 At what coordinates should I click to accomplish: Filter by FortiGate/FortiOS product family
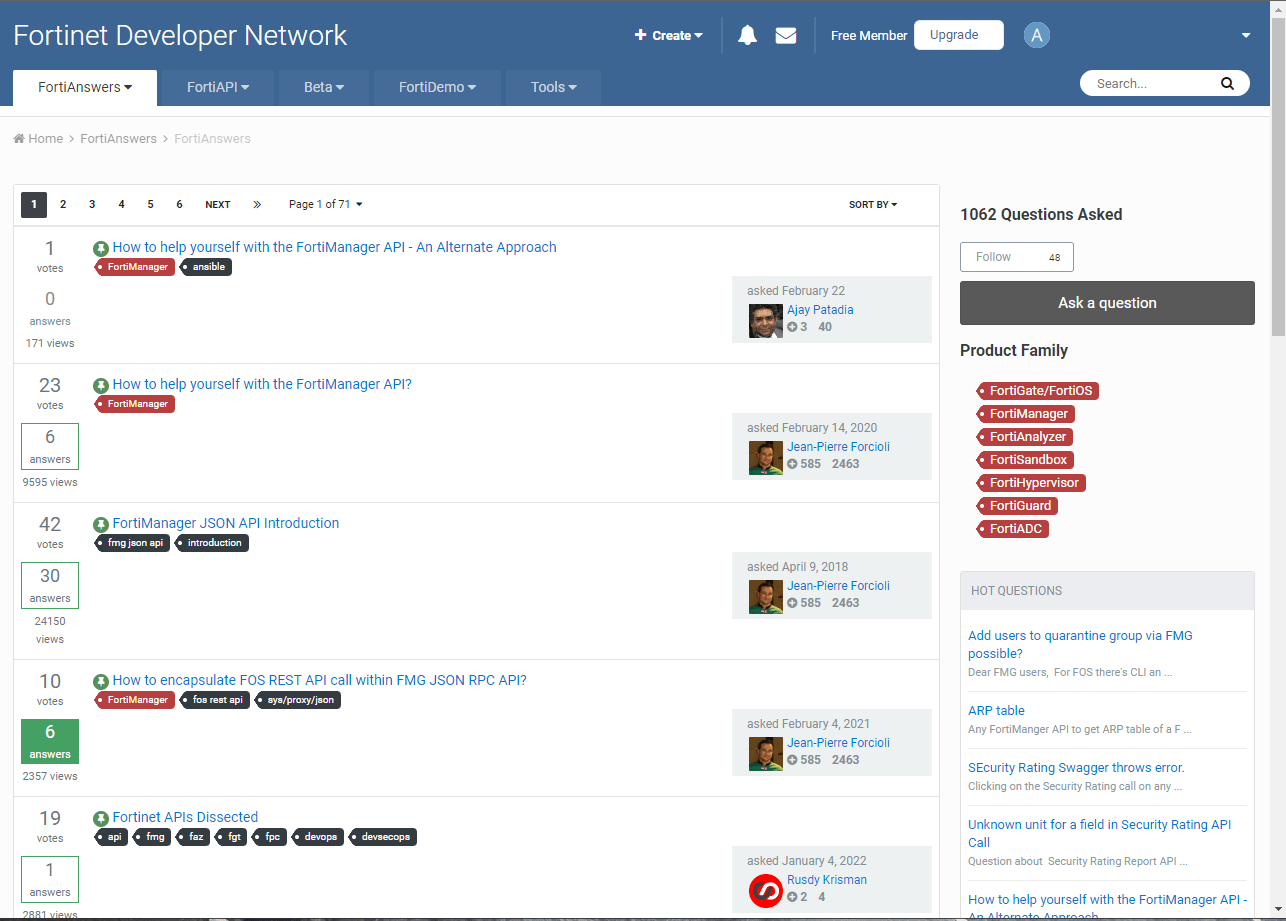point(1038,391)
